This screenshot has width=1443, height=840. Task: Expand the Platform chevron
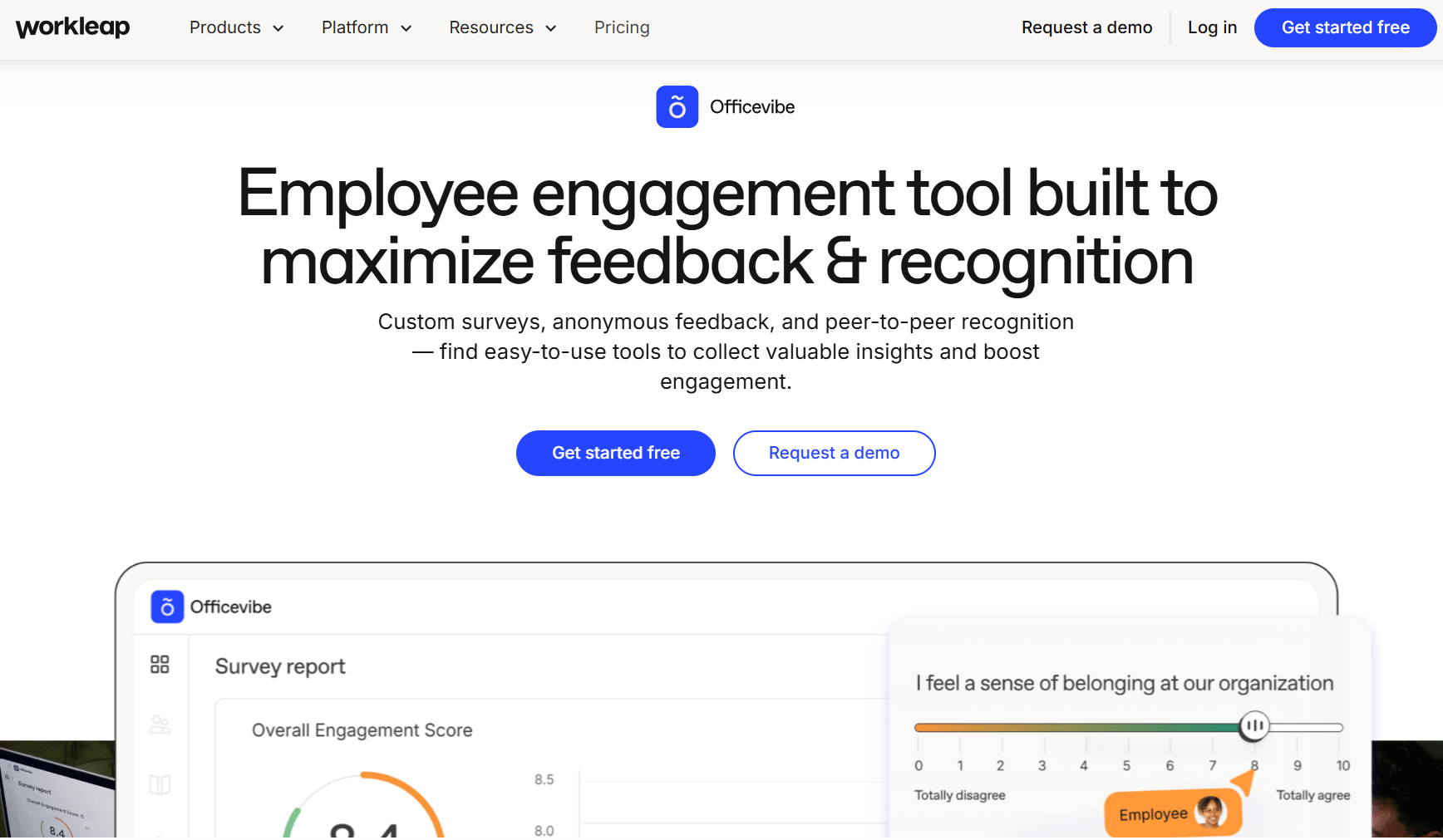click(x=406, y=28)
